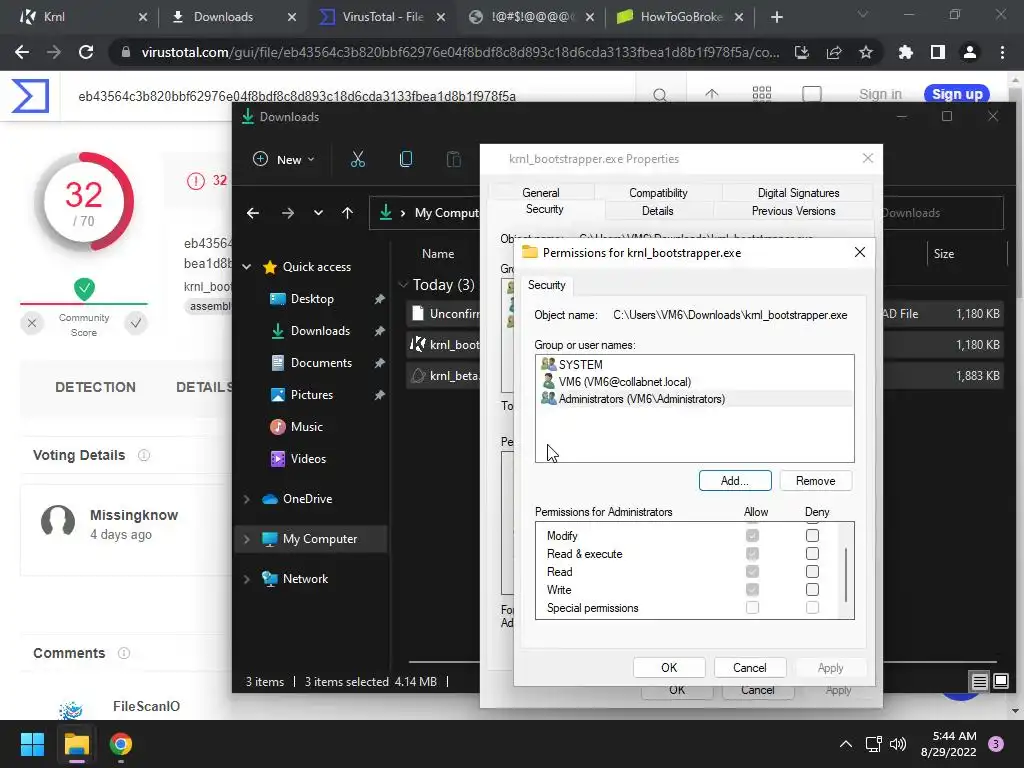Go forward in Downloads explorer window
The width and height of the screenshot is (1024, 768).
[287, 213]
